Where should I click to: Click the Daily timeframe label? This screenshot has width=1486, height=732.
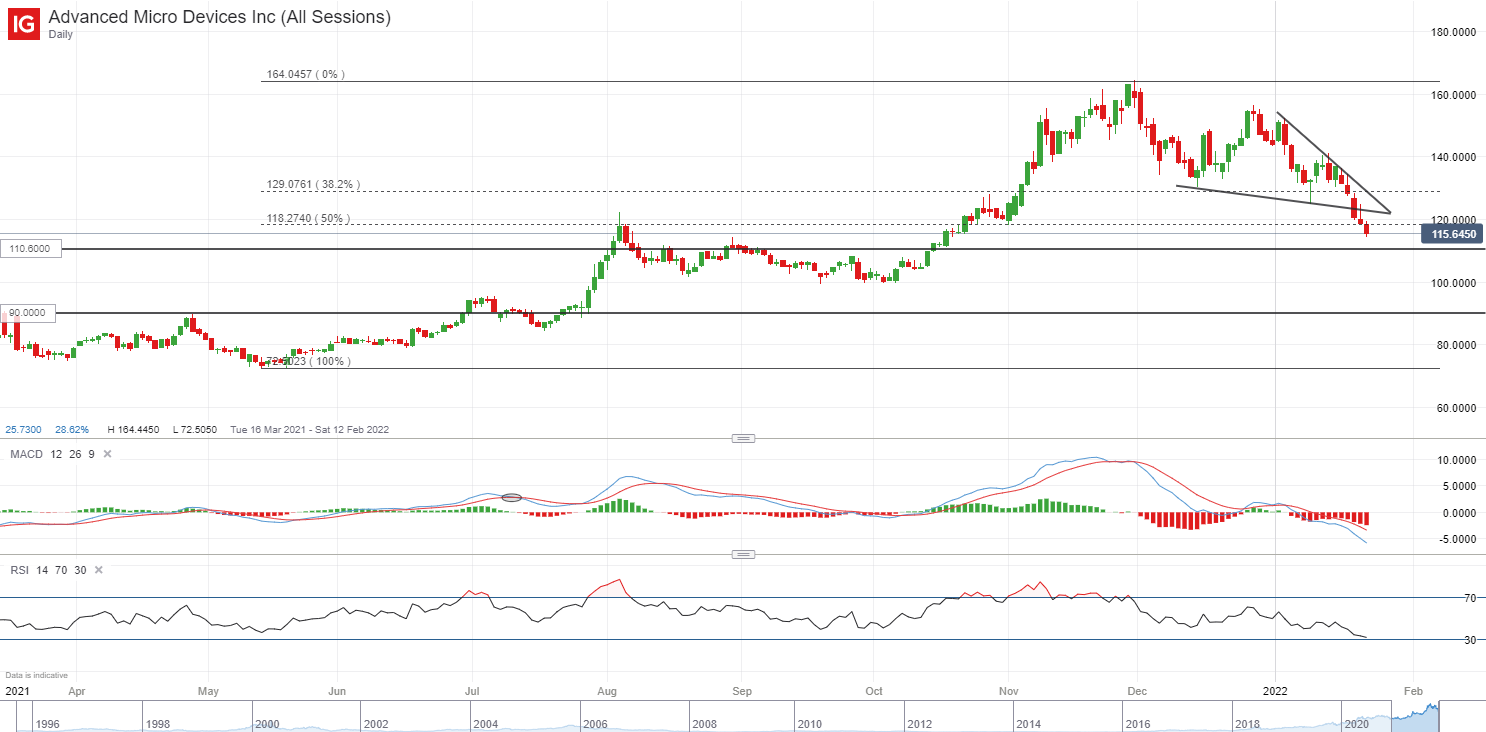[x=61, y=35]
